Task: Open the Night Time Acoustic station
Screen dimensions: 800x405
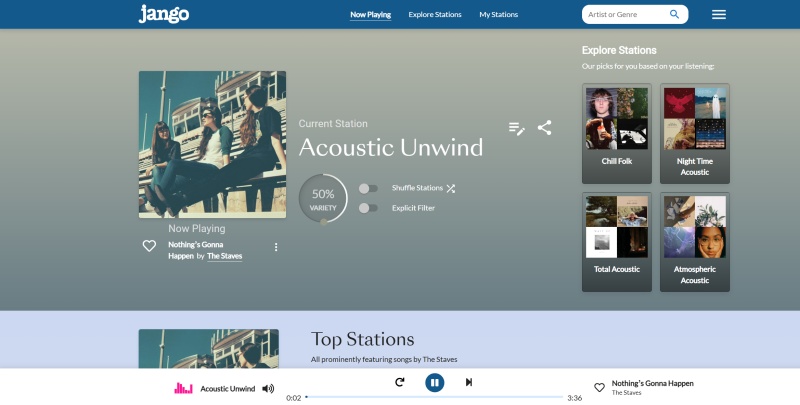Action: (694, 134)
